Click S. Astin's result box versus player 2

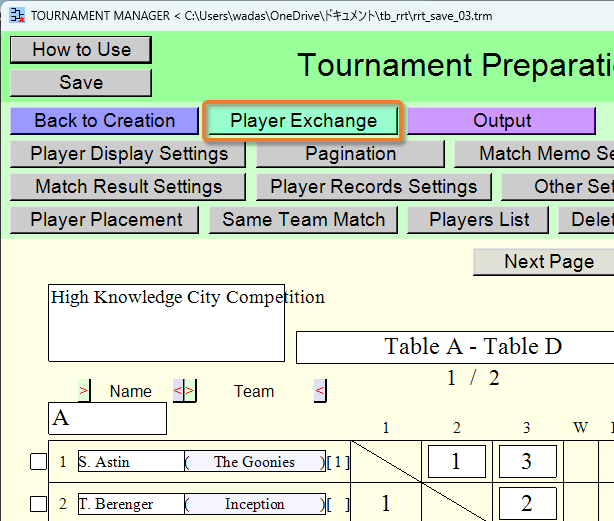[457, 462]
